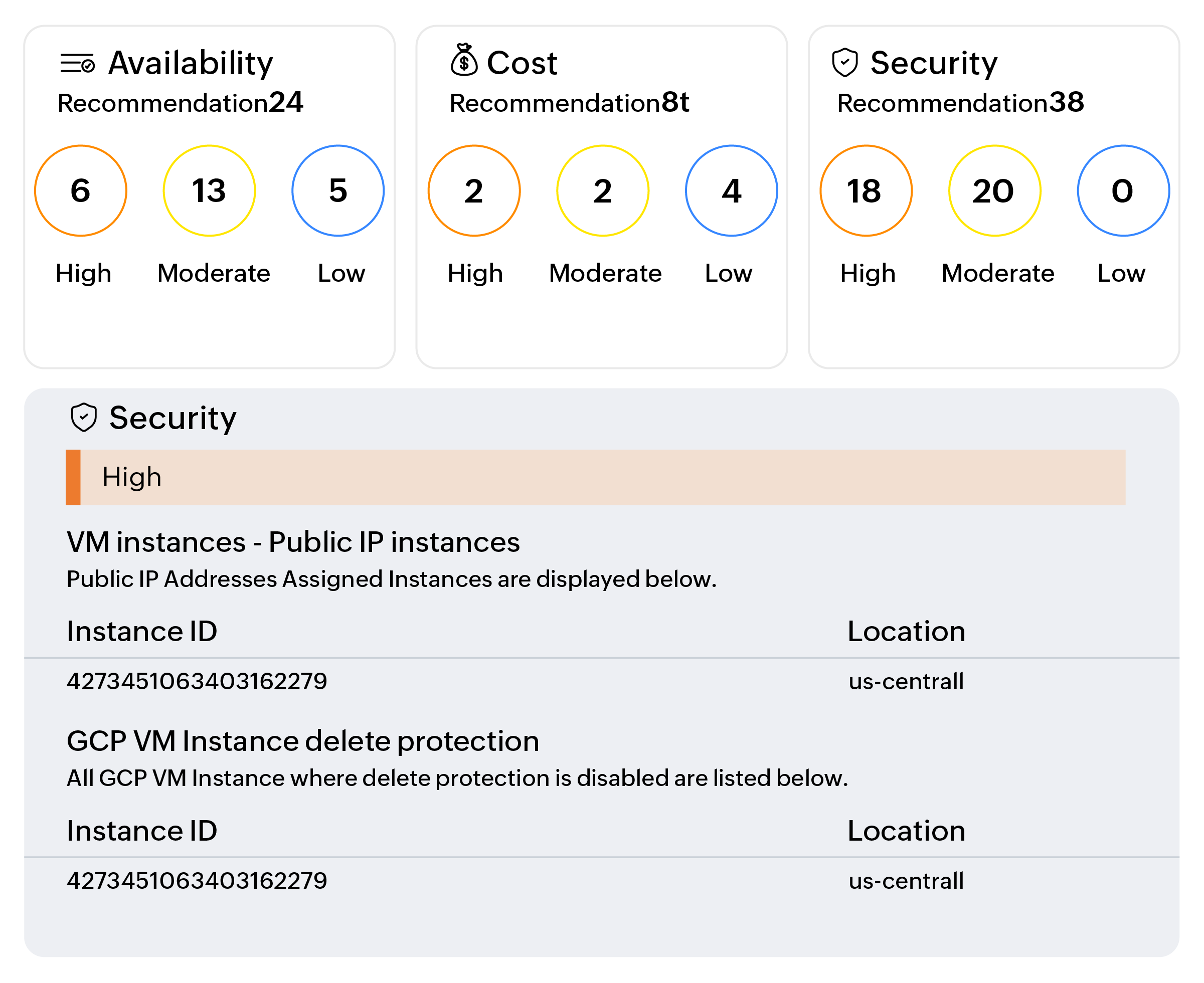The image size is (1204, 983).
Task: Select Availability High circle showing 6
Action: (x=80, y=191)
